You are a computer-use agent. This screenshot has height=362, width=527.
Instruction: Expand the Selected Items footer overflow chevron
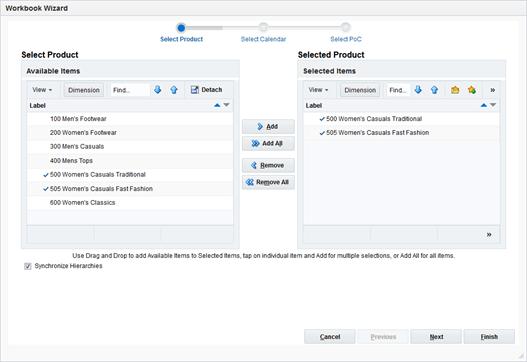point(489,234)
